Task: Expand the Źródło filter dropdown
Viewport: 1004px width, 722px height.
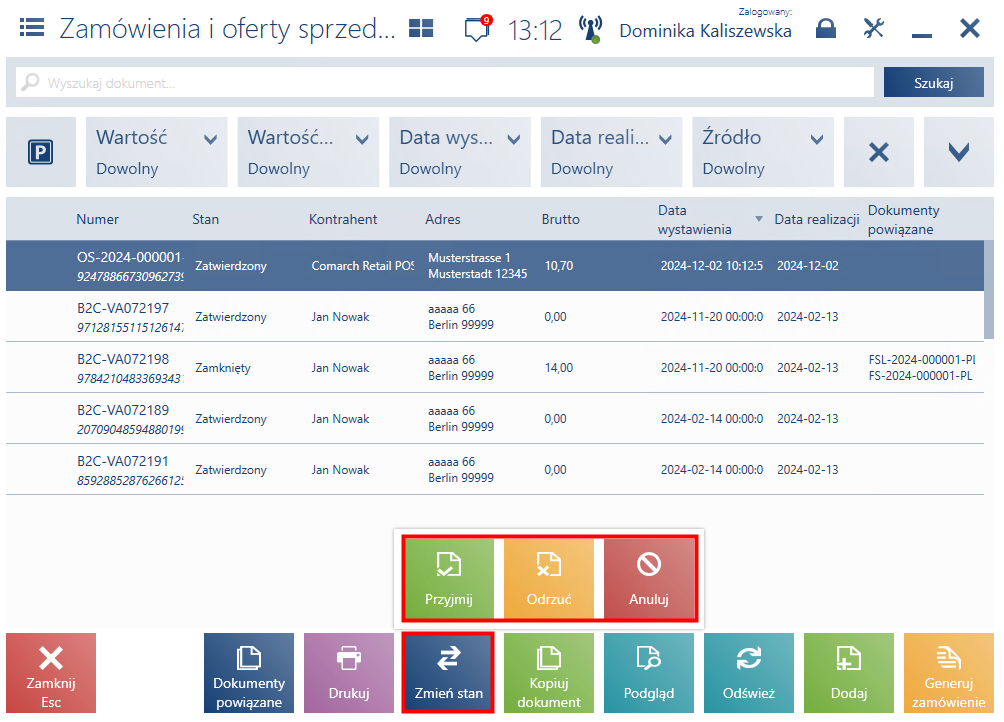Action: coord(763,152)
